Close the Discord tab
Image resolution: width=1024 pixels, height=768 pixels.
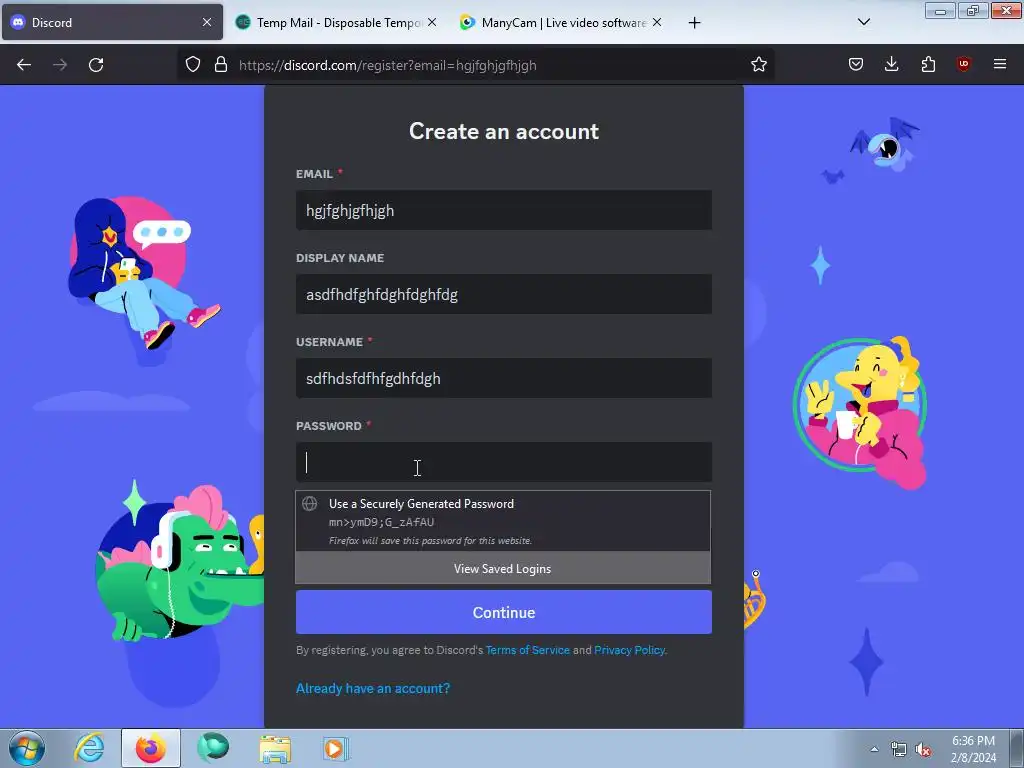click(206, 22)
